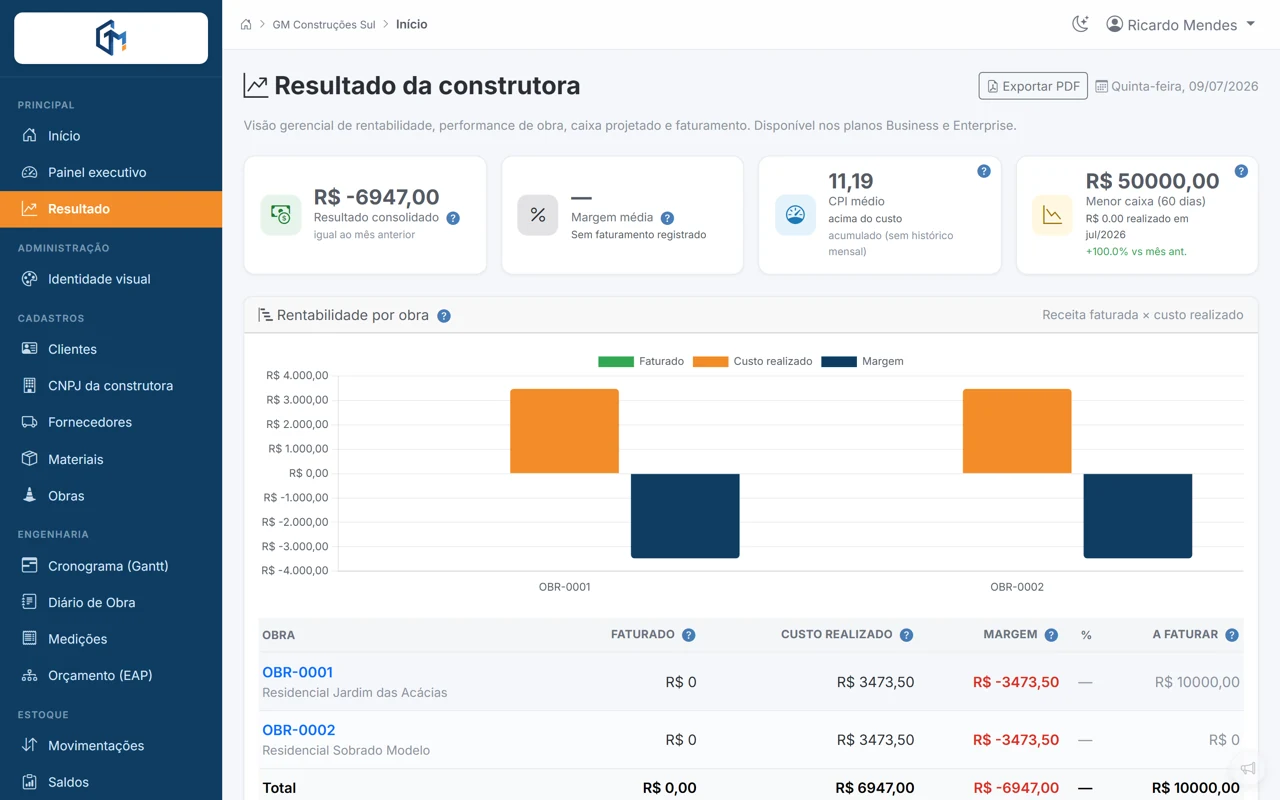
Task: Open Identidade visual in the sidebar
Action: [111, 279]
